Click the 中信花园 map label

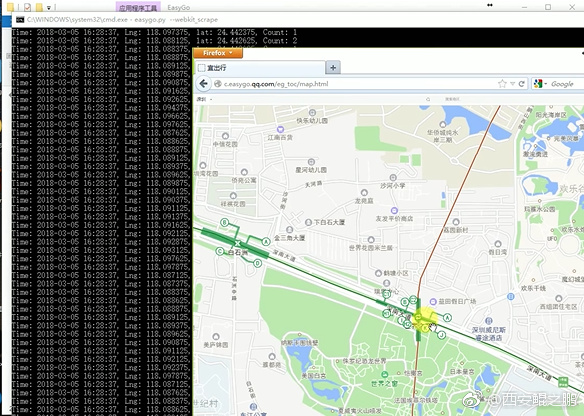(x=225, y=144)
